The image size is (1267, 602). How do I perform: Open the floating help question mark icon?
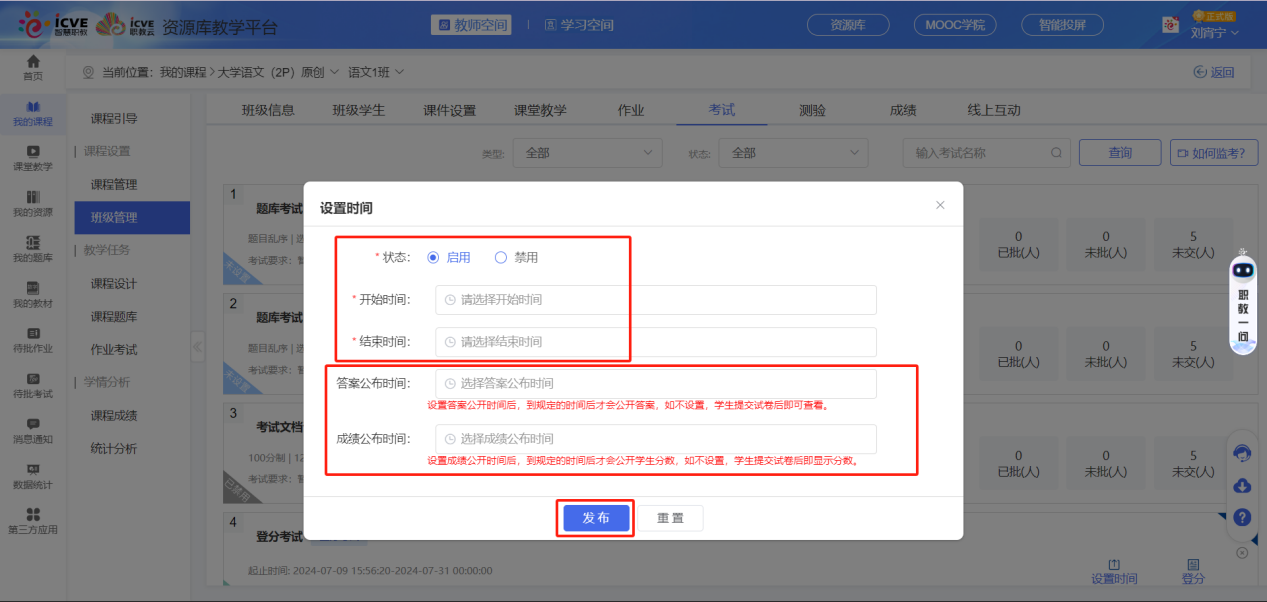click(x=1241, y=518)
